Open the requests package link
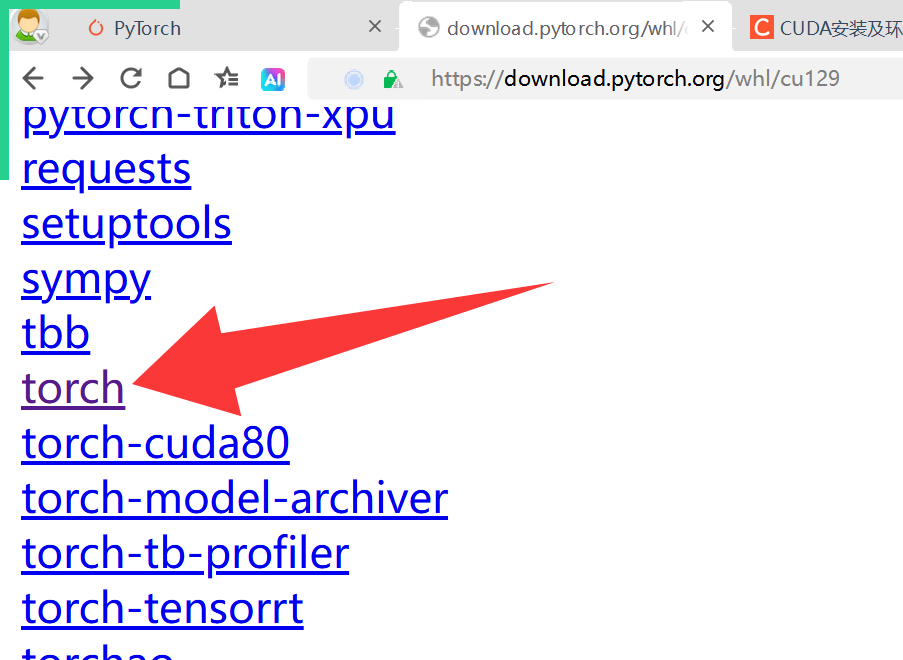Image resolution: width=903 pixels, height=660 pixels. [x=106, y=169]
